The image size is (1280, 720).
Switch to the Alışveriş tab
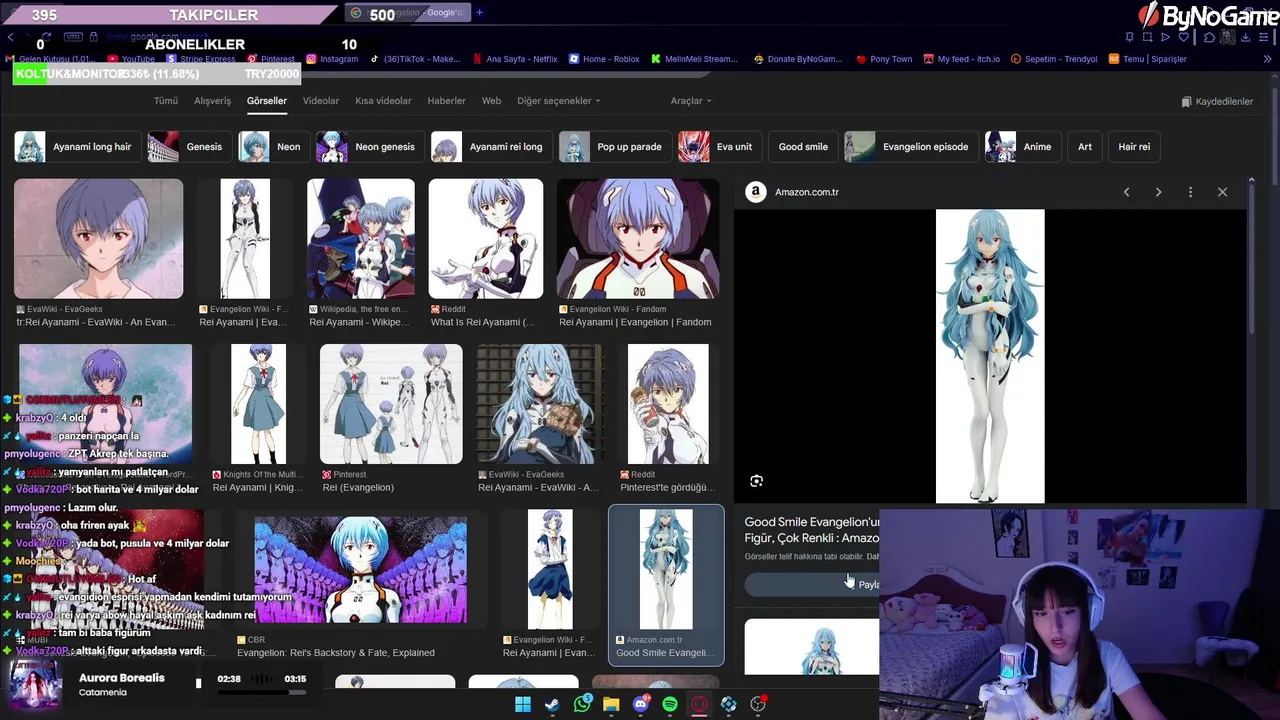point(212,101)
